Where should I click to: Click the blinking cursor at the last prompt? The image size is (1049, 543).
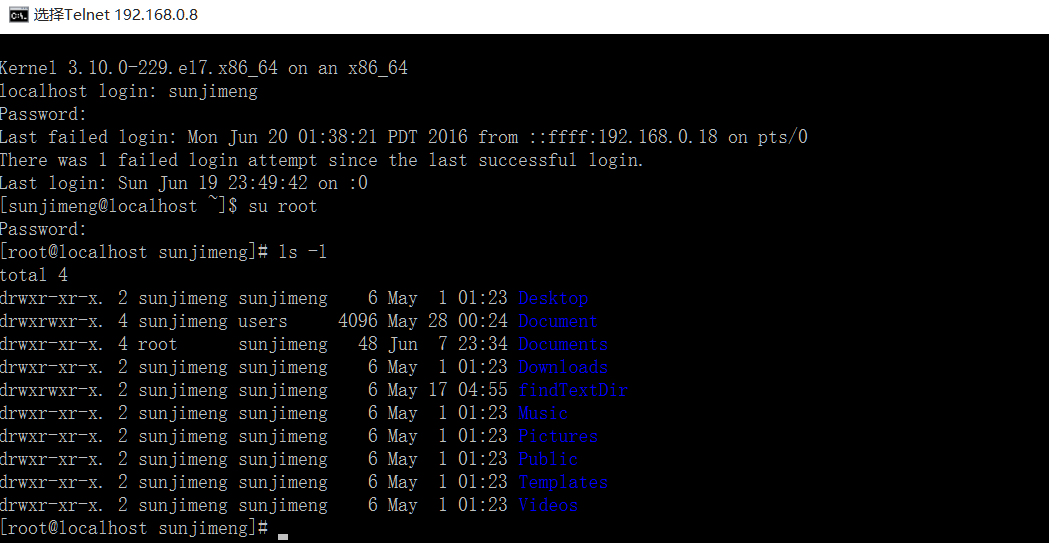tap(283, 536)
